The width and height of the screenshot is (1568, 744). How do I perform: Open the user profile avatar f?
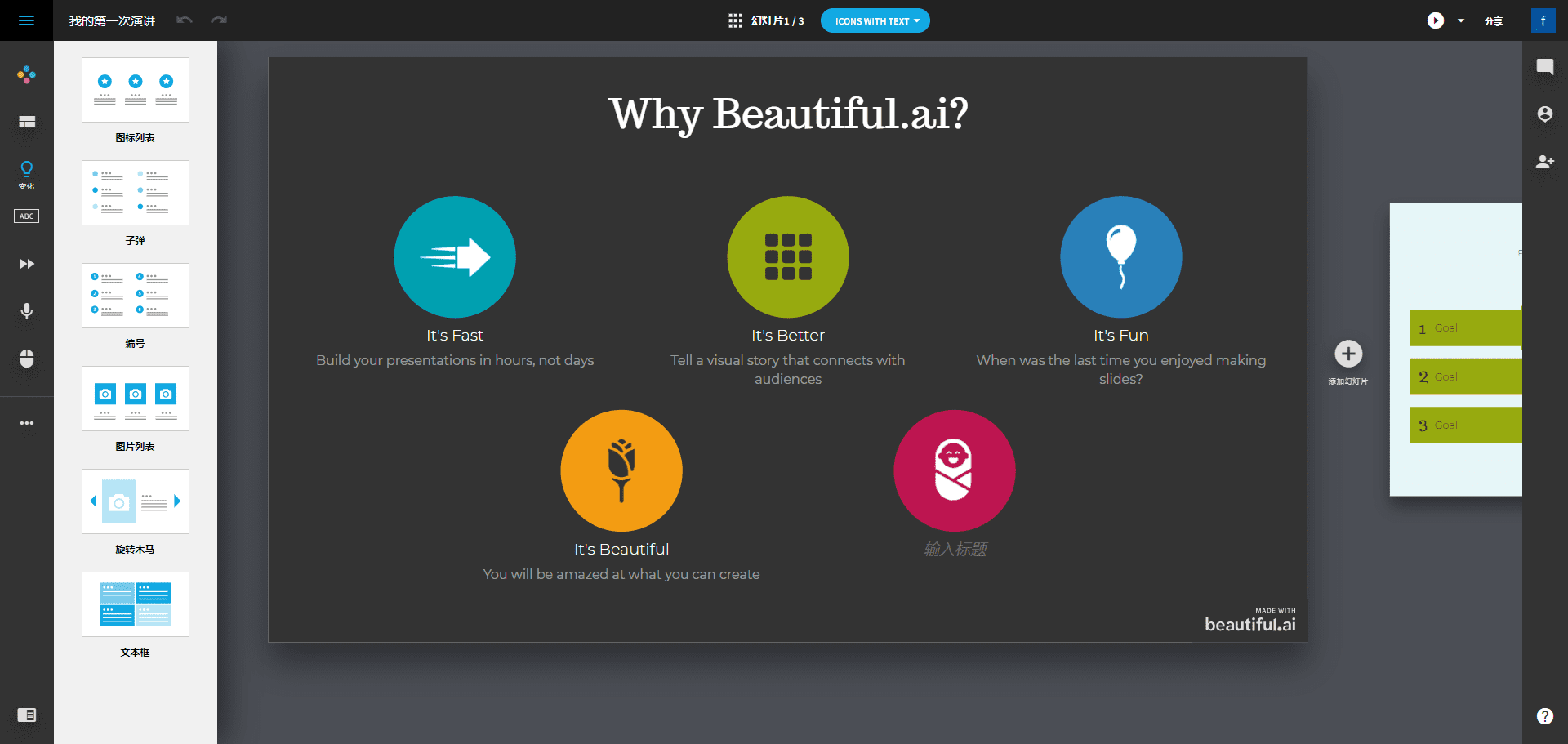point(1543,20)
